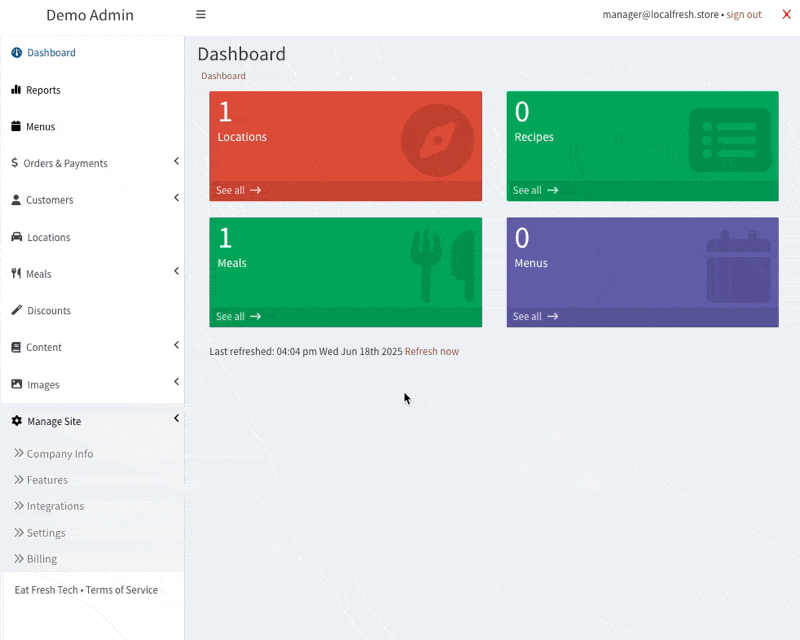Click the Demo Admin title

coord(90,15)
